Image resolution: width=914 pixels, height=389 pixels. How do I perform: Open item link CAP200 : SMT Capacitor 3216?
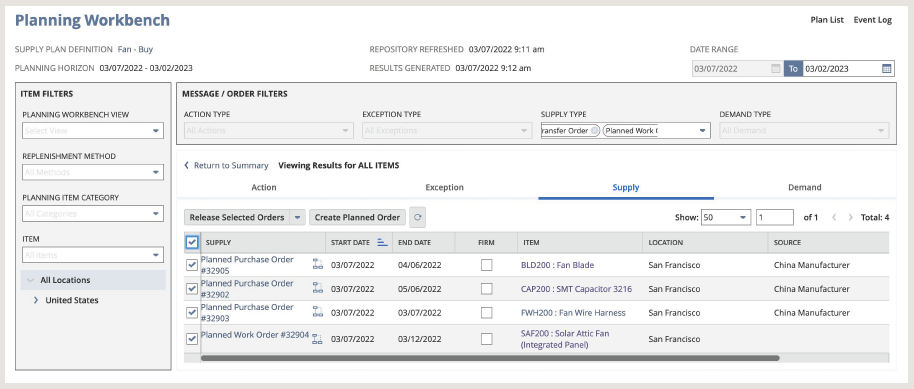pyautogui.click(x=576, y=289)
